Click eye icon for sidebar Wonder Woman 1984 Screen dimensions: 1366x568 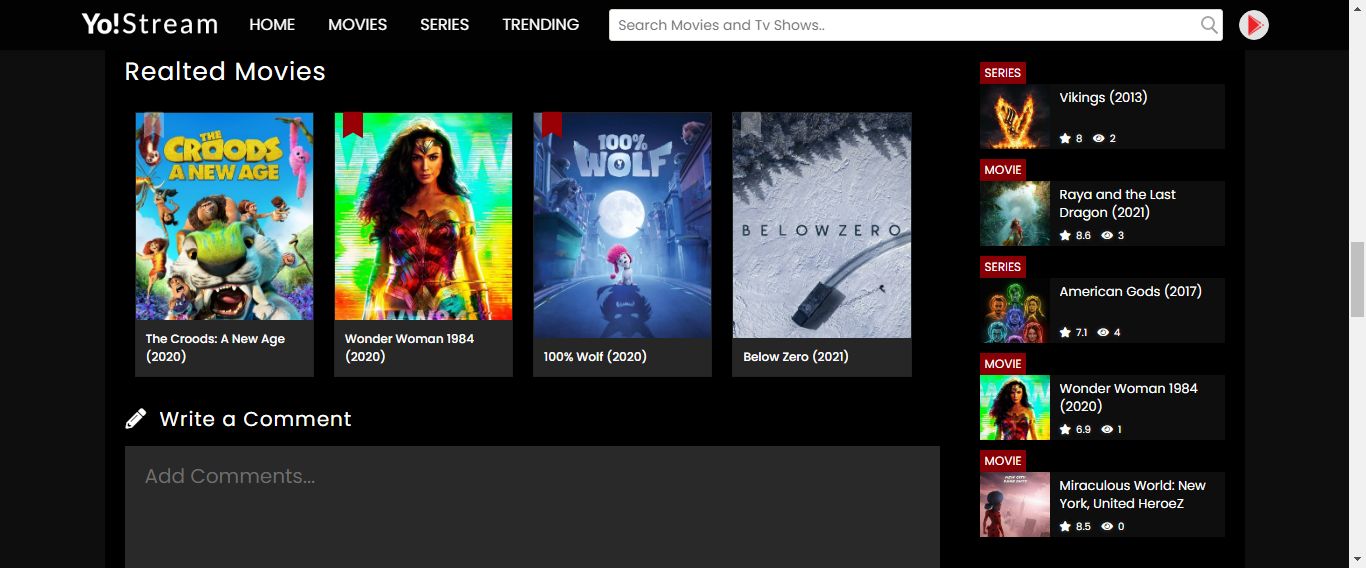point(1107,429)
